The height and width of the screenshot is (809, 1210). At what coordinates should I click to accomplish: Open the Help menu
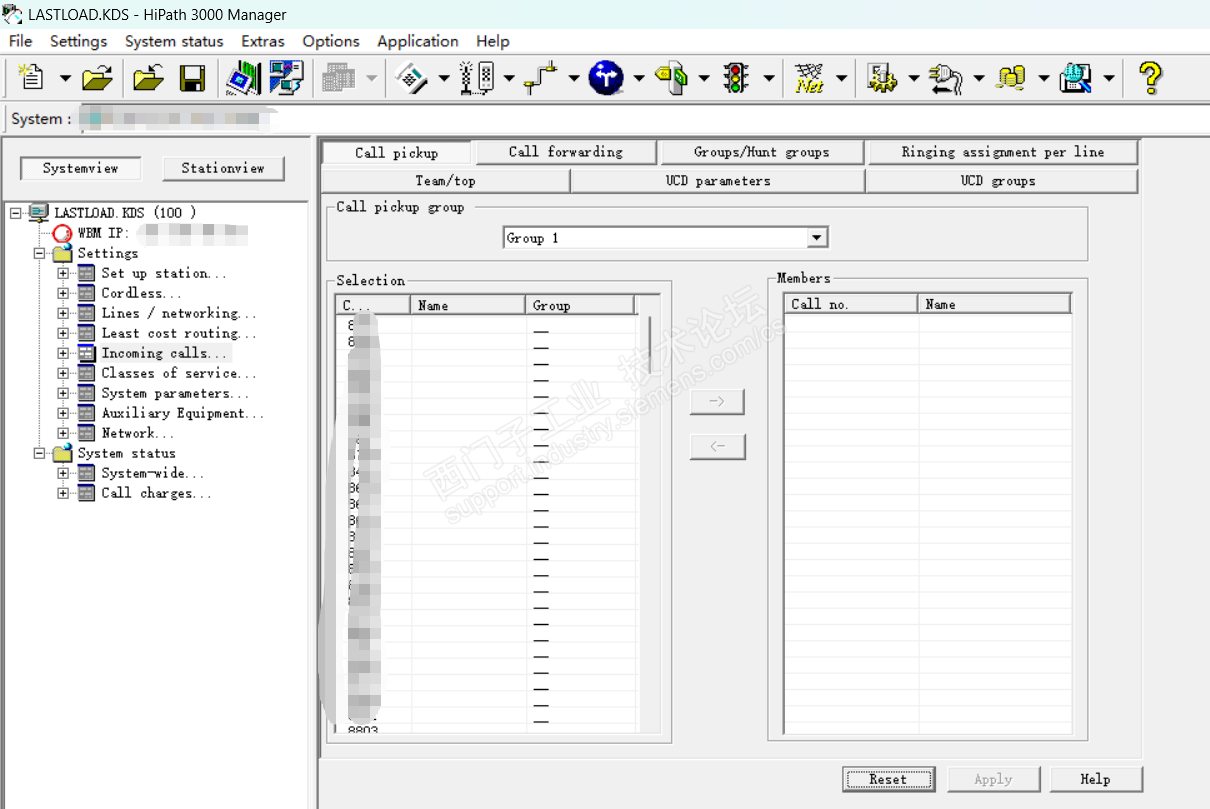click(493, 41)
